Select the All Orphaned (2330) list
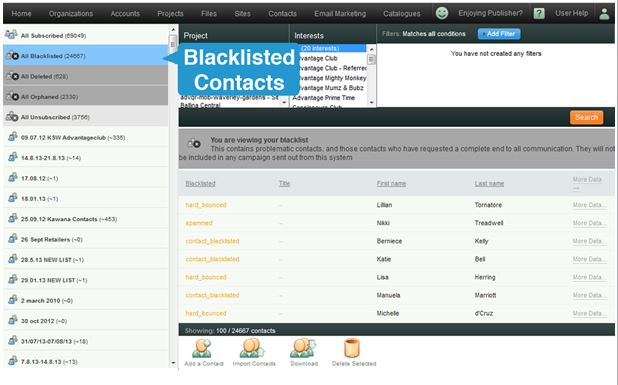 pyautogui.click(x=86, y=97)
